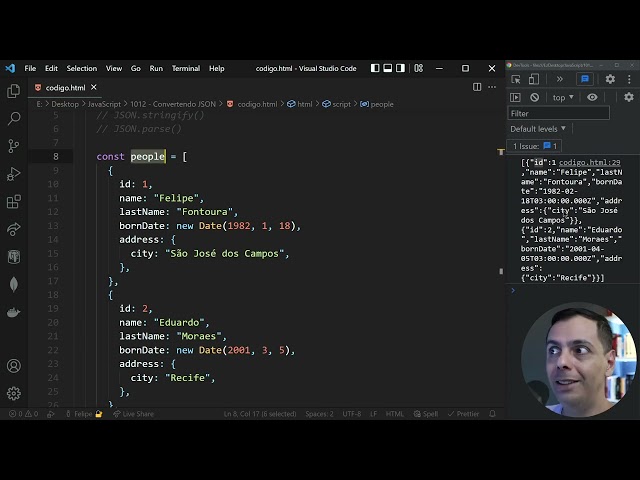Open the Run and Debug view
Viewport: 640px width, 480px height.
pyautogui.click(x=13, y=173)
